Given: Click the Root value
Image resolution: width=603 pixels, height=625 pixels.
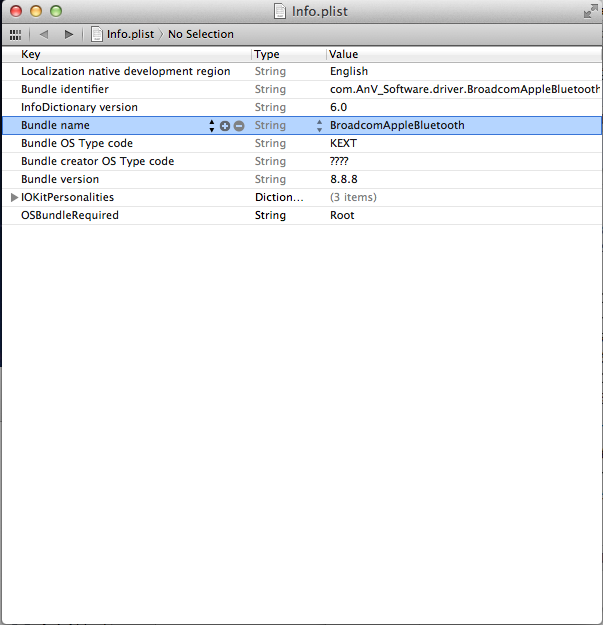Looking at the screenshot, I should tap(342, 215).
